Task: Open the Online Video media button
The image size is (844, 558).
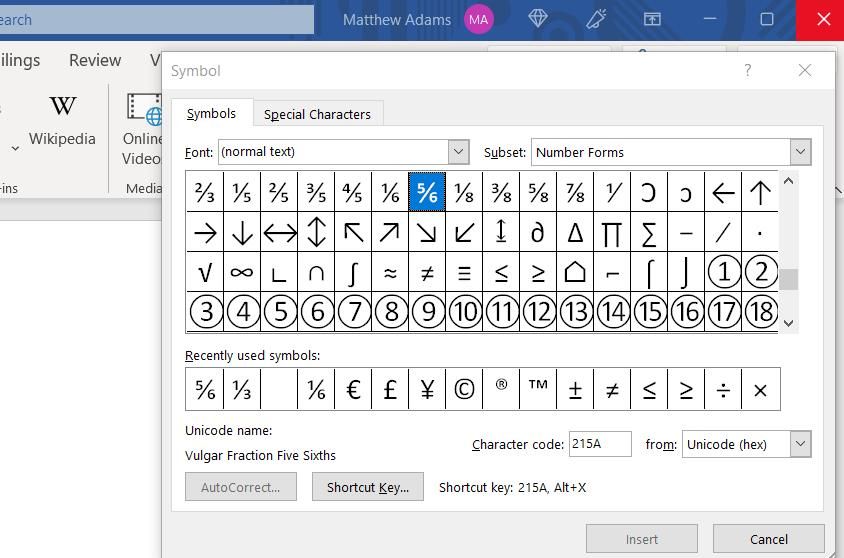Action: [x=142, y=129]
